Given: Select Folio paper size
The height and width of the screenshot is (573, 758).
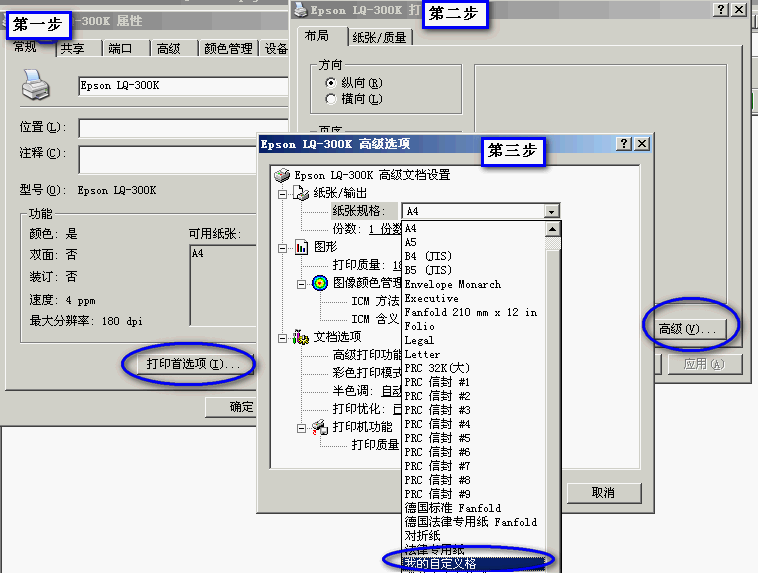Looking at the screenshot, I should pyautogui.click(x=474, y=326).
